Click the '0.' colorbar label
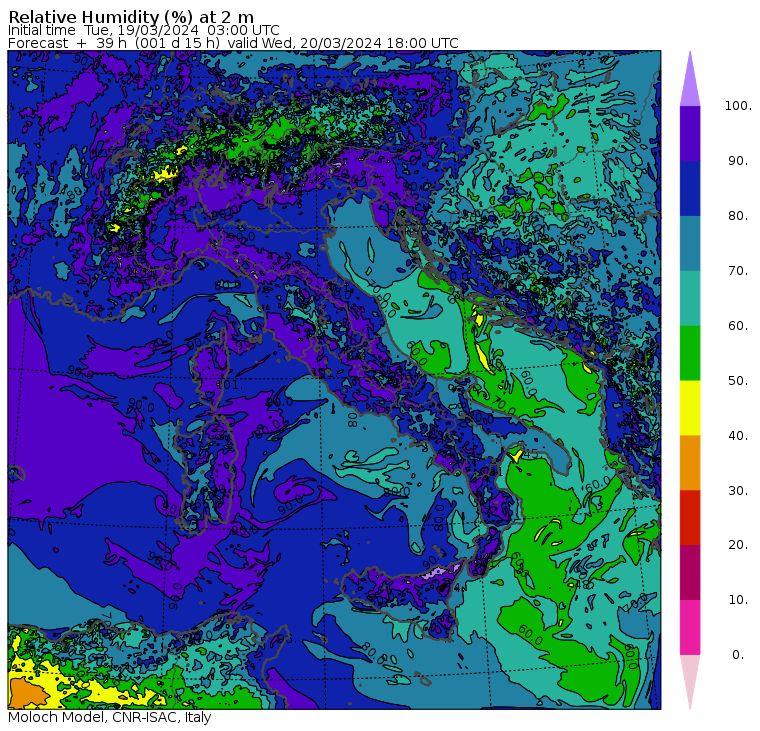Image resolution: width=760 pixels, height=731 pixels. [x=738, y=655]
